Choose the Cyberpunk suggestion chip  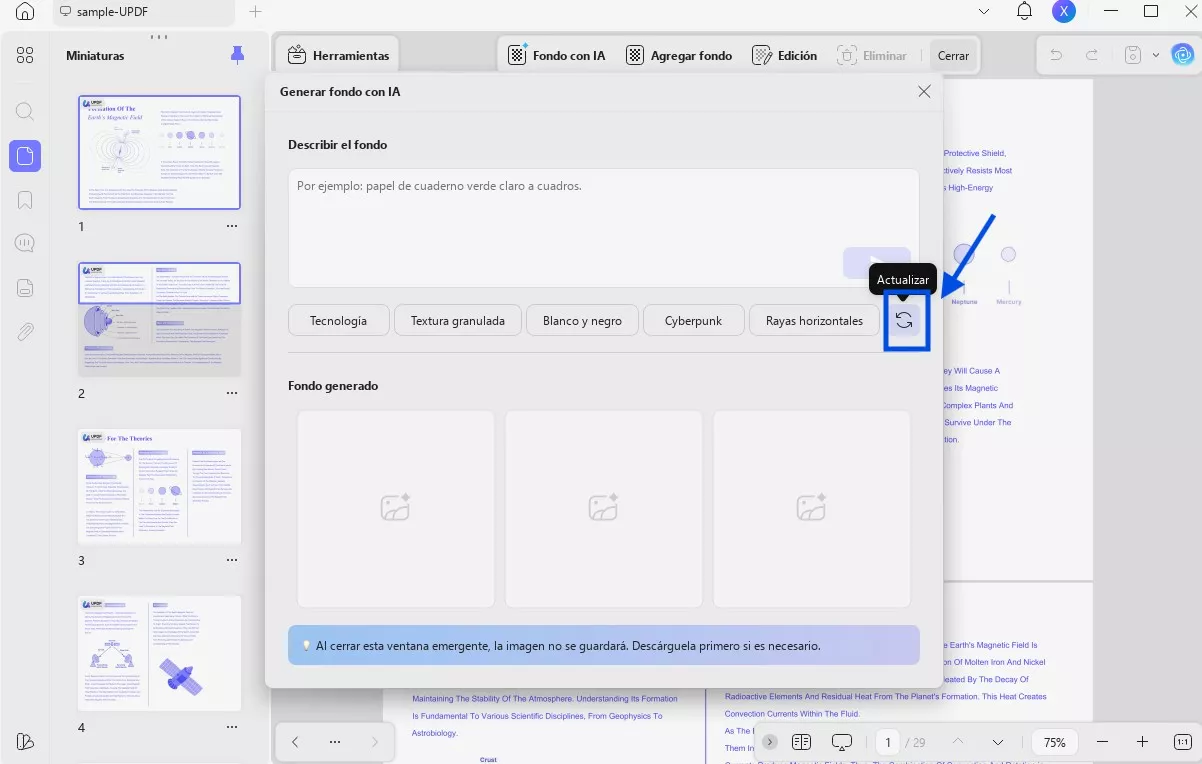[694, 320]
